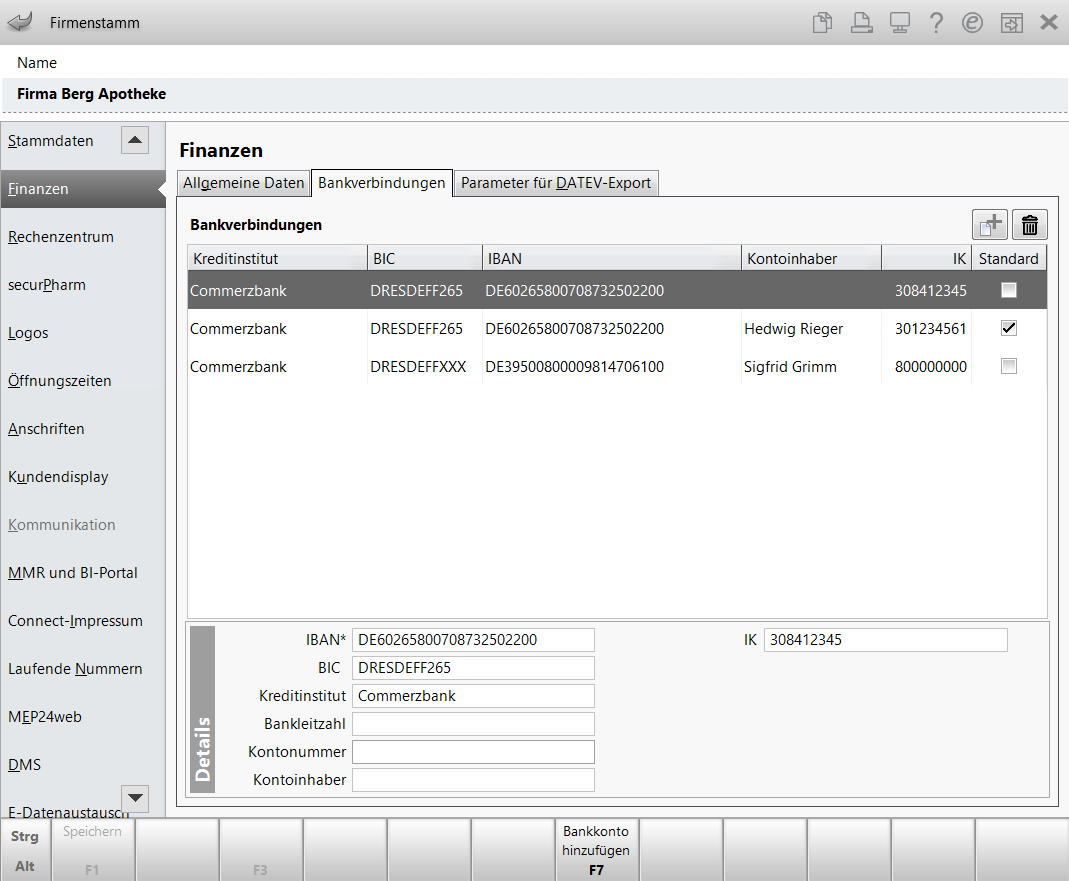Click the printer icon in title bar

[x=861, y=23]
